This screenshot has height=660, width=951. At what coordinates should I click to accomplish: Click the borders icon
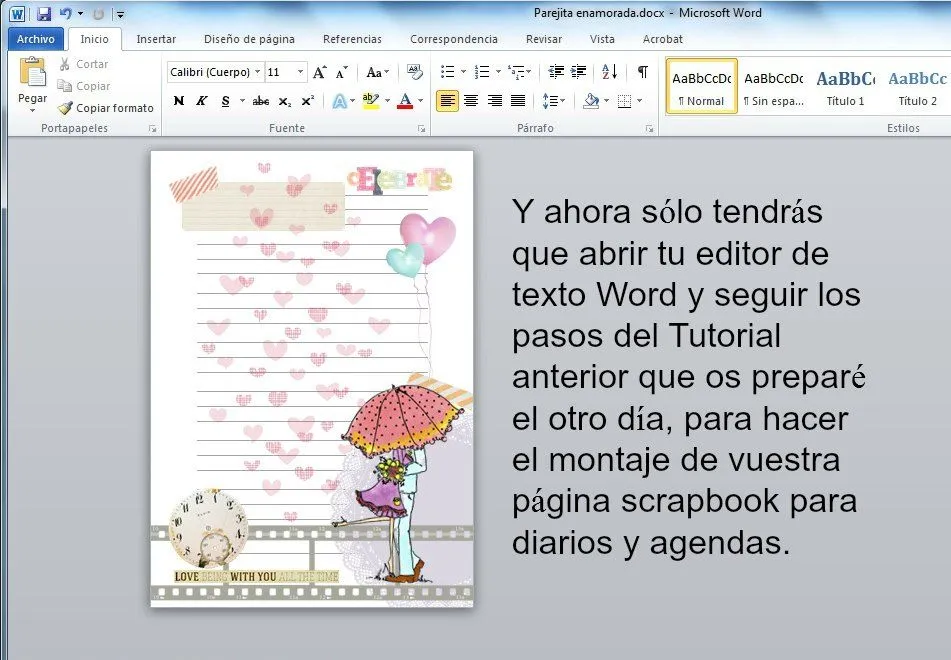click(x=624, y=101)
